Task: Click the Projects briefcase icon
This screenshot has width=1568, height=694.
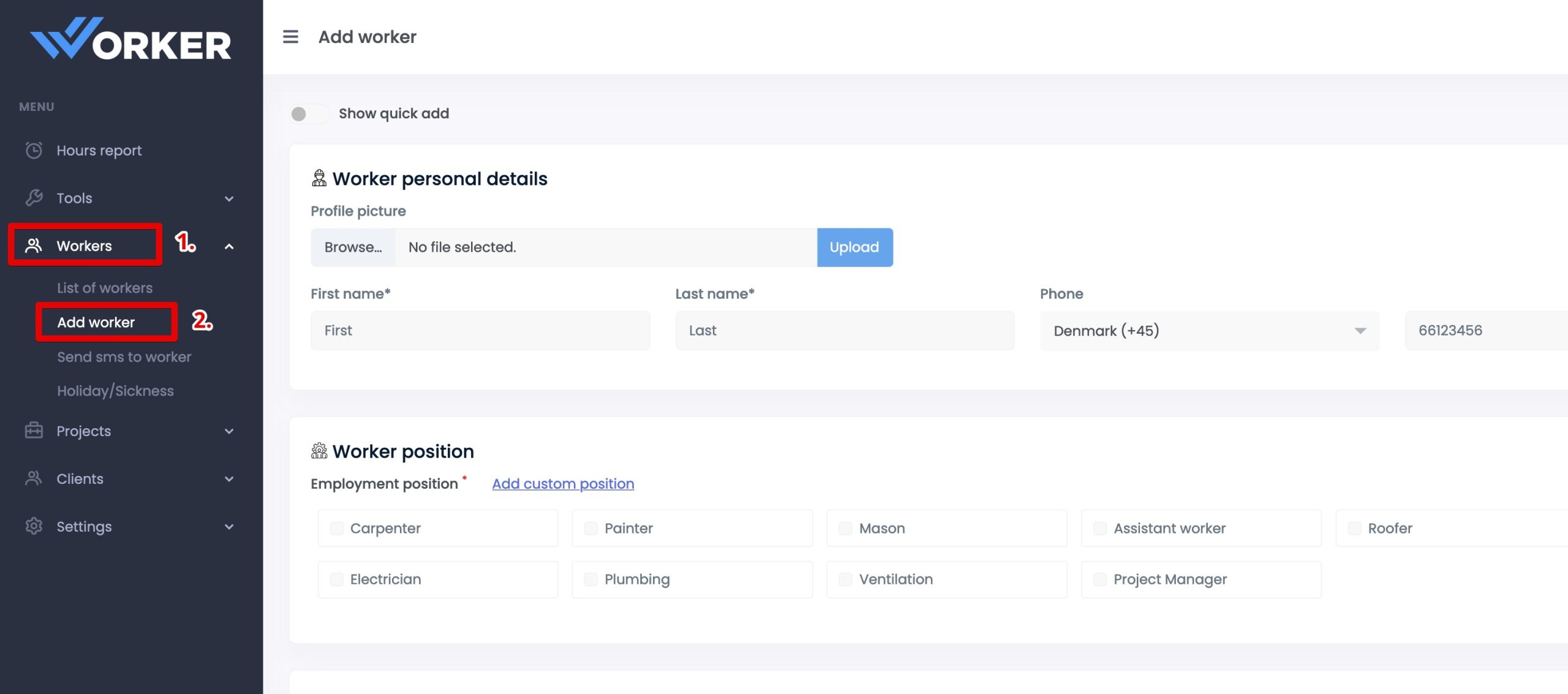Action: tap(34, 431)
